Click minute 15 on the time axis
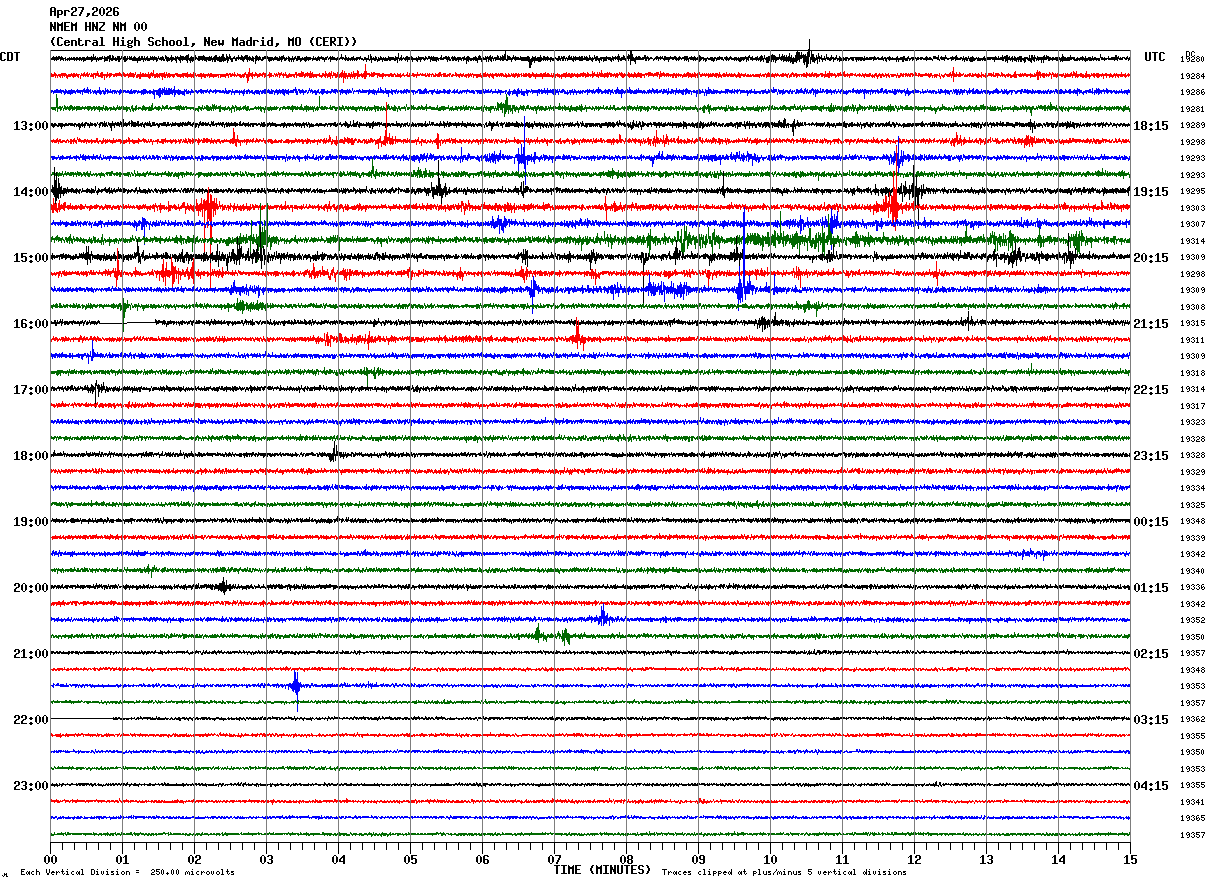 (1130, 860)
